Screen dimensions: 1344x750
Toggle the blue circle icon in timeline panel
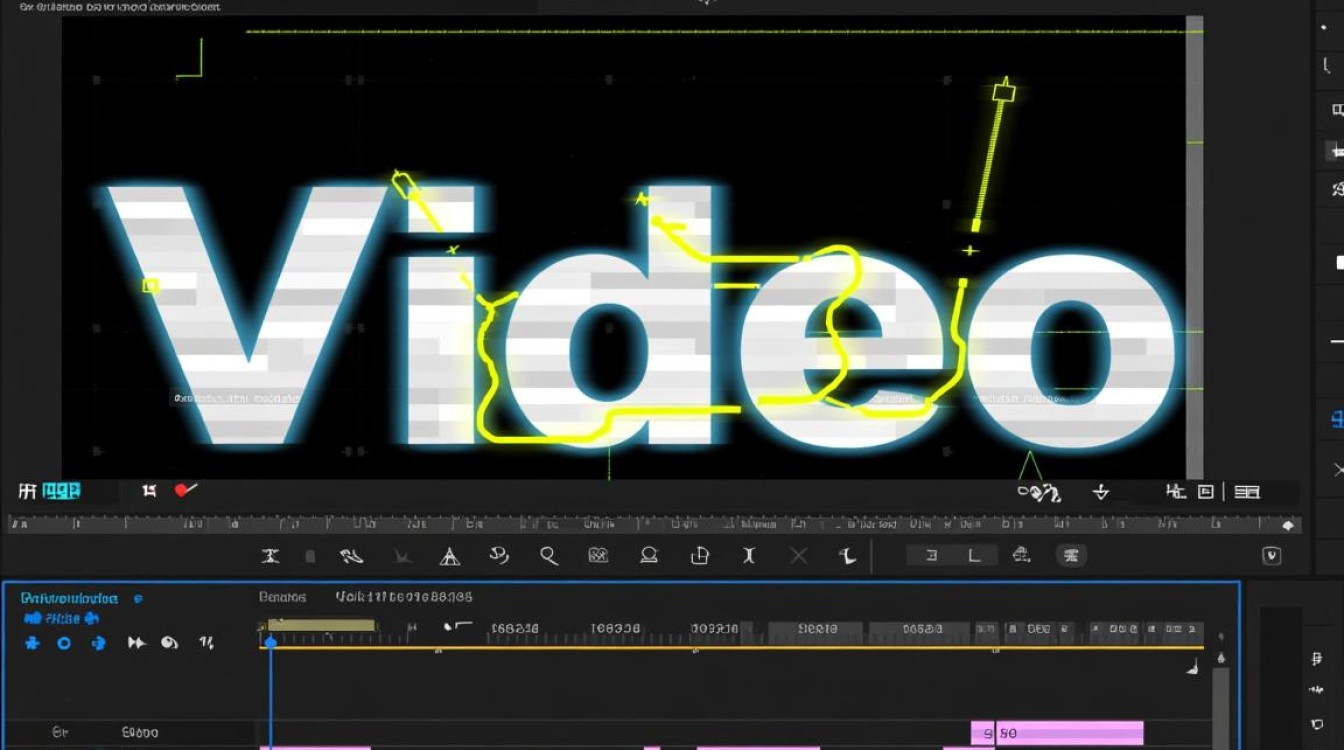tap(64, 643)
